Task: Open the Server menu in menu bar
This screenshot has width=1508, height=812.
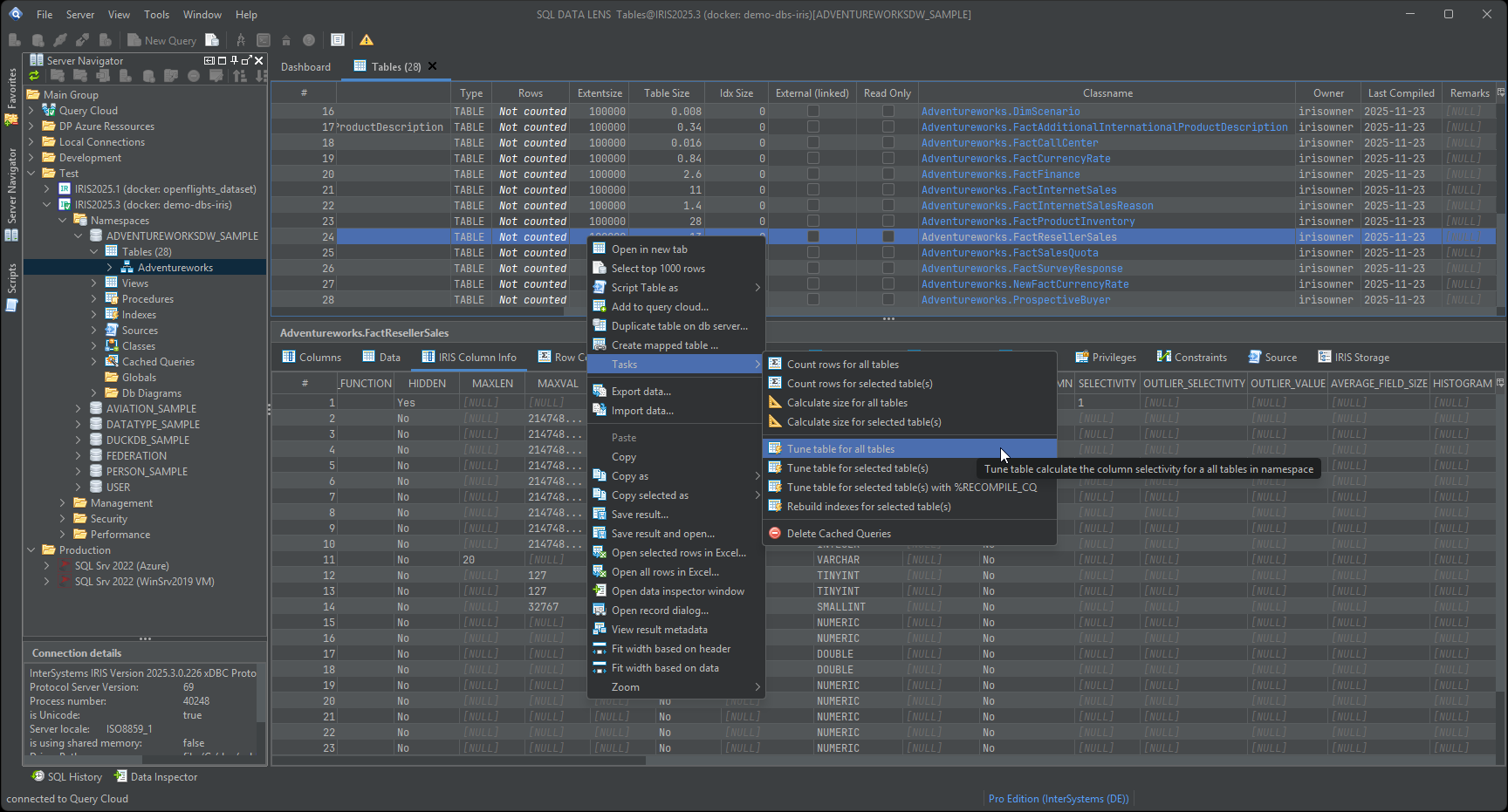Action: click(x=80, y=15)
